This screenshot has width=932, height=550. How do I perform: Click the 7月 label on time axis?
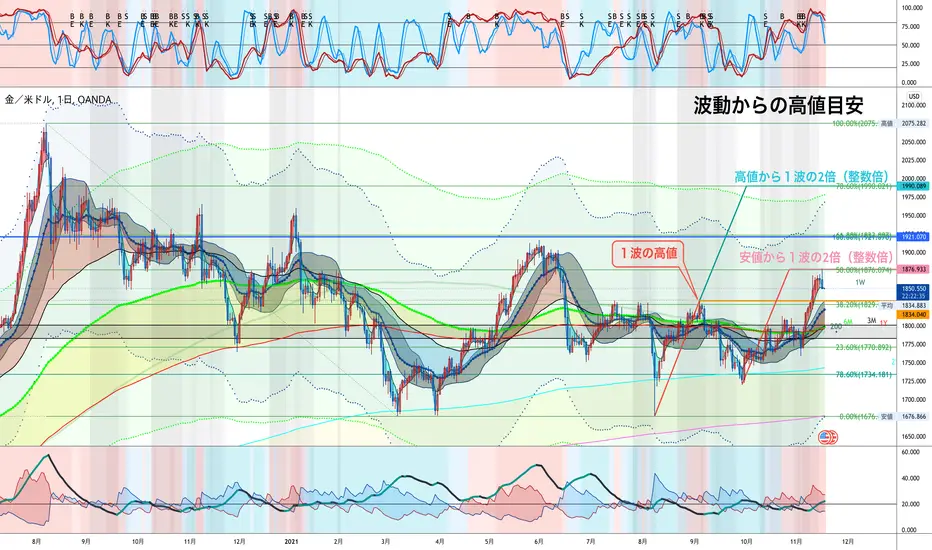[x=591, y=542]
